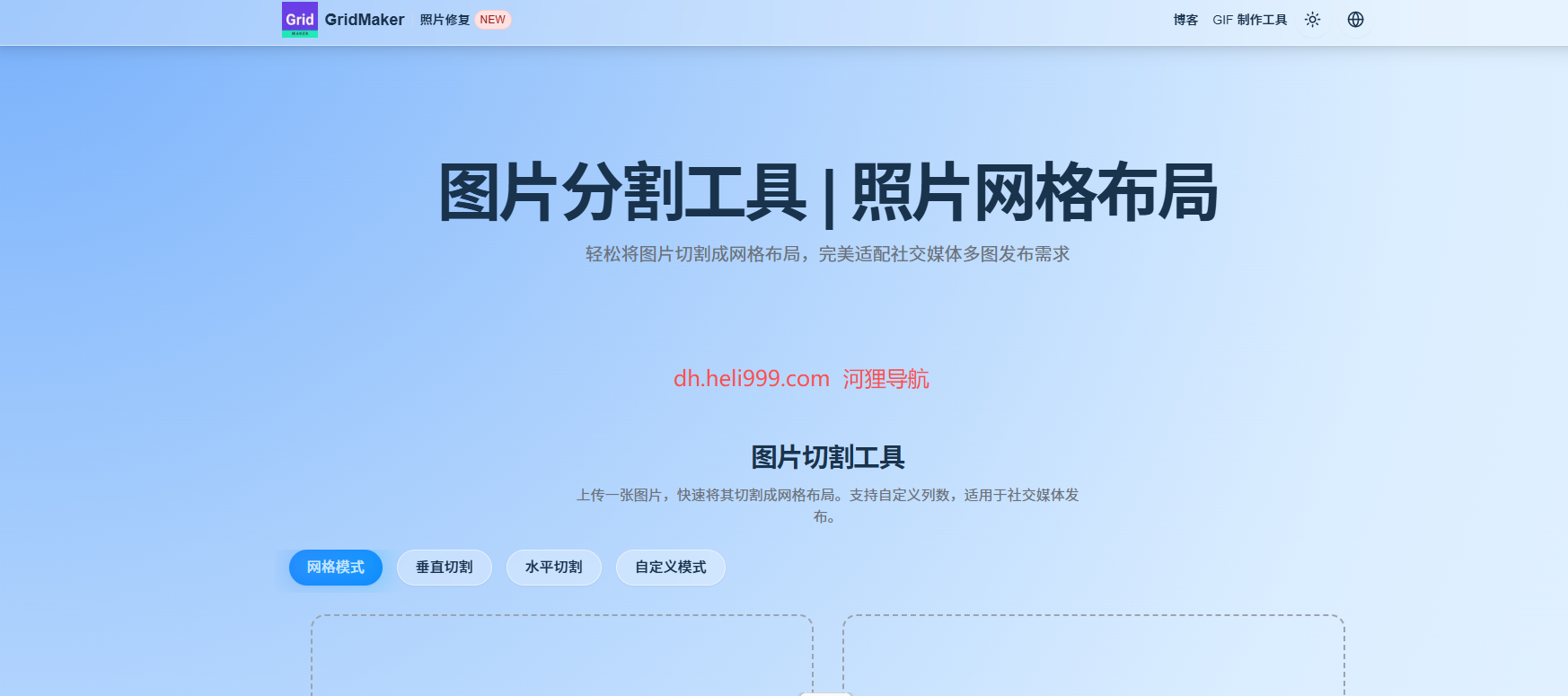
Task: Click the 图片分割工具 | 照片网格布局 main title
Action: point(828,193)
